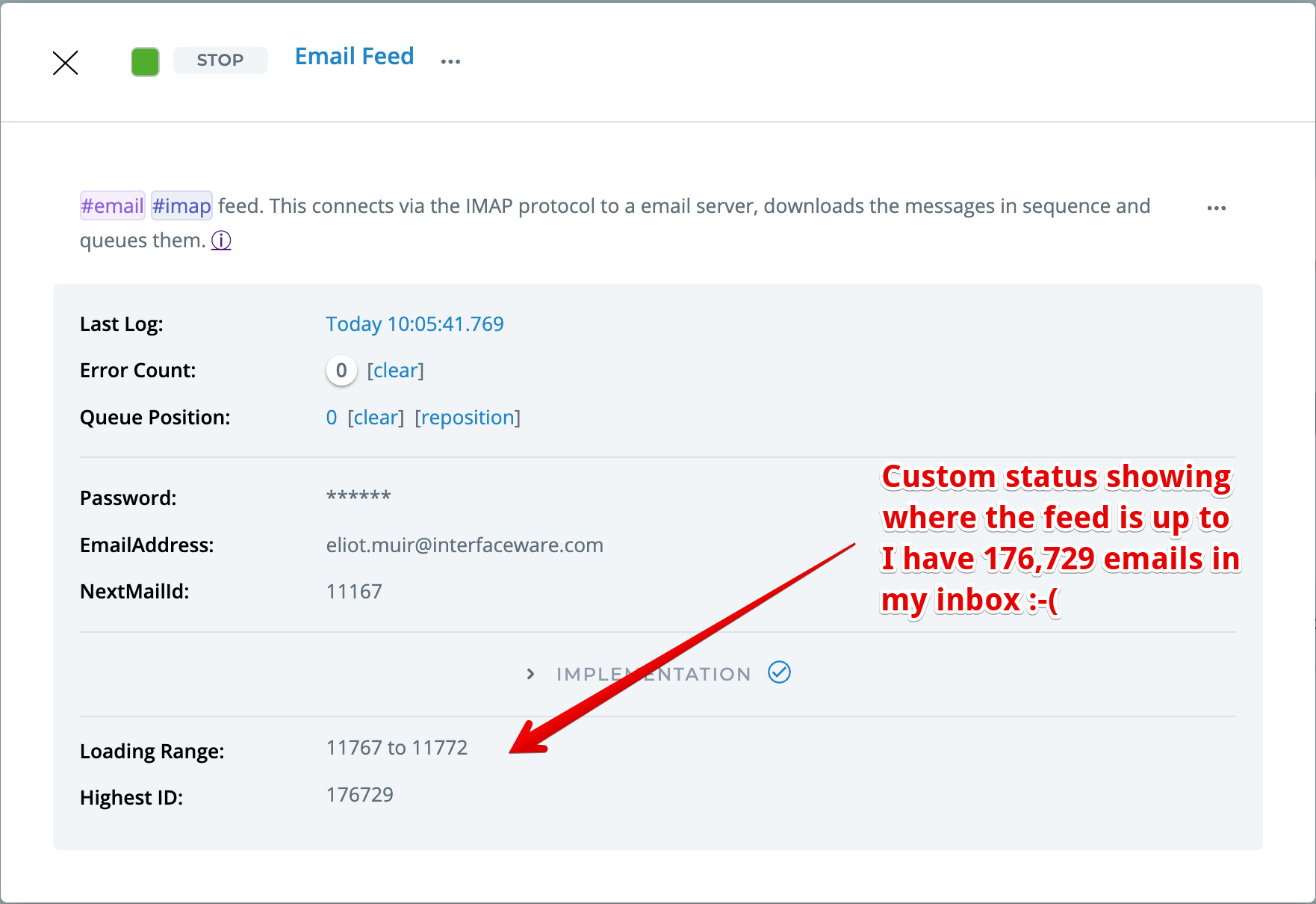Expand the Implementation section chevron
Screen dimensions: 1316x904
530,674
